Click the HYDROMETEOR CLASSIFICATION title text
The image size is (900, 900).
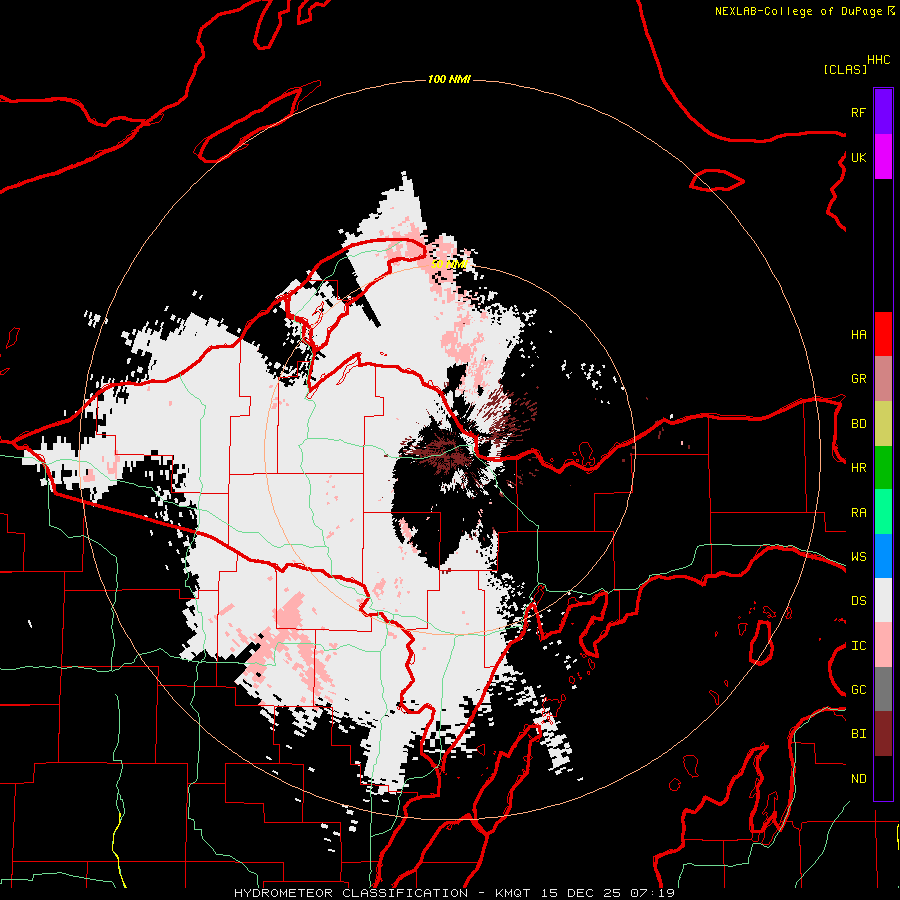(351, 893)
